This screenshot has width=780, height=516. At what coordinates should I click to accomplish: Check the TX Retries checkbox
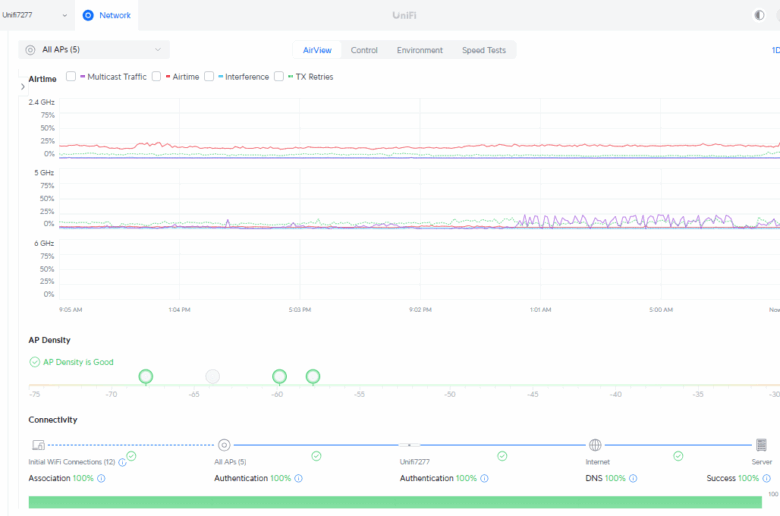[x=279, y=76]
